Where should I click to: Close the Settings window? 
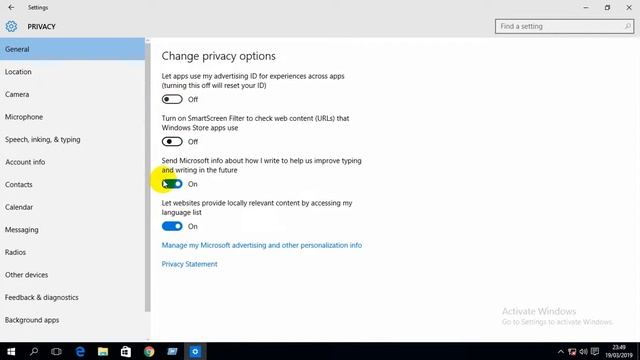pos(629,7)
